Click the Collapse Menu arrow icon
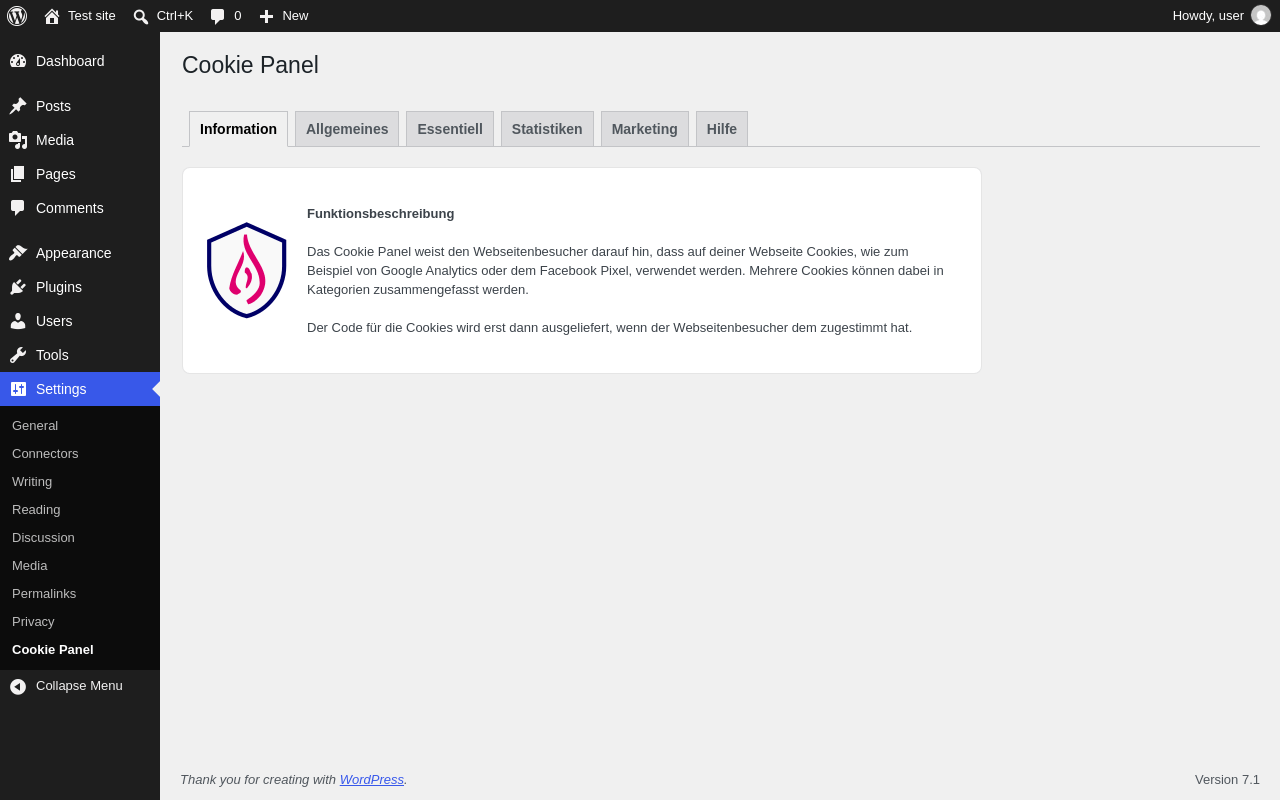 pos(18,686)
